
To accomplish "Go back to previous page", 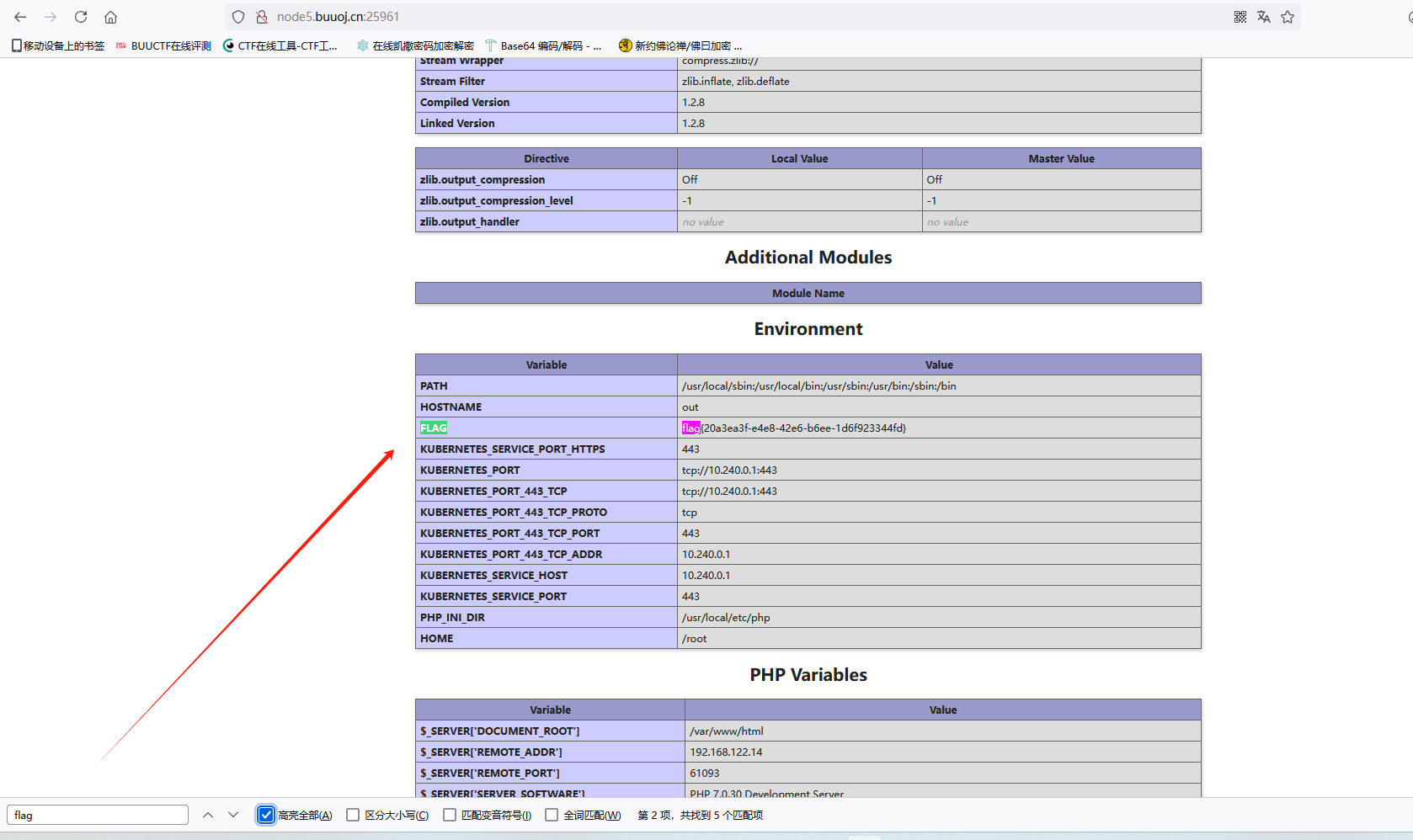I will click(20, 17).
